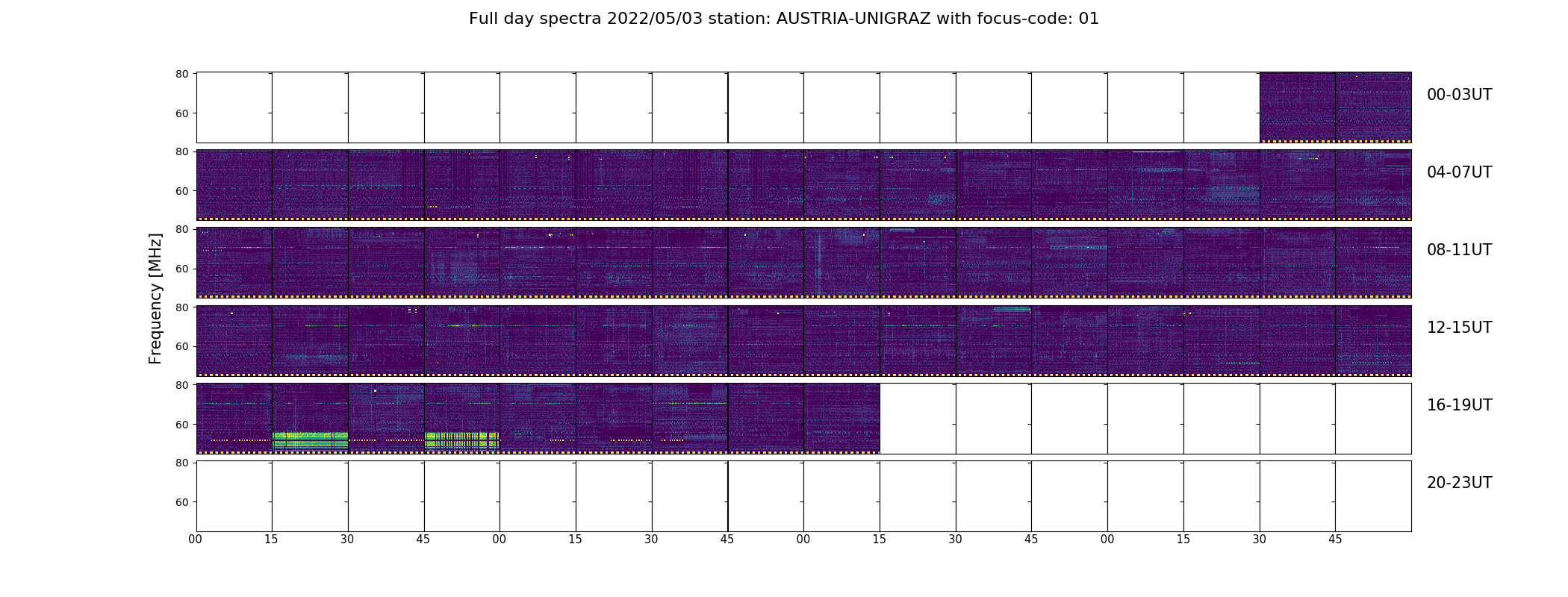1568x597 pixels.
Task: Click the '80' tick of the 12-15UT row
Action: click(181, 307)
